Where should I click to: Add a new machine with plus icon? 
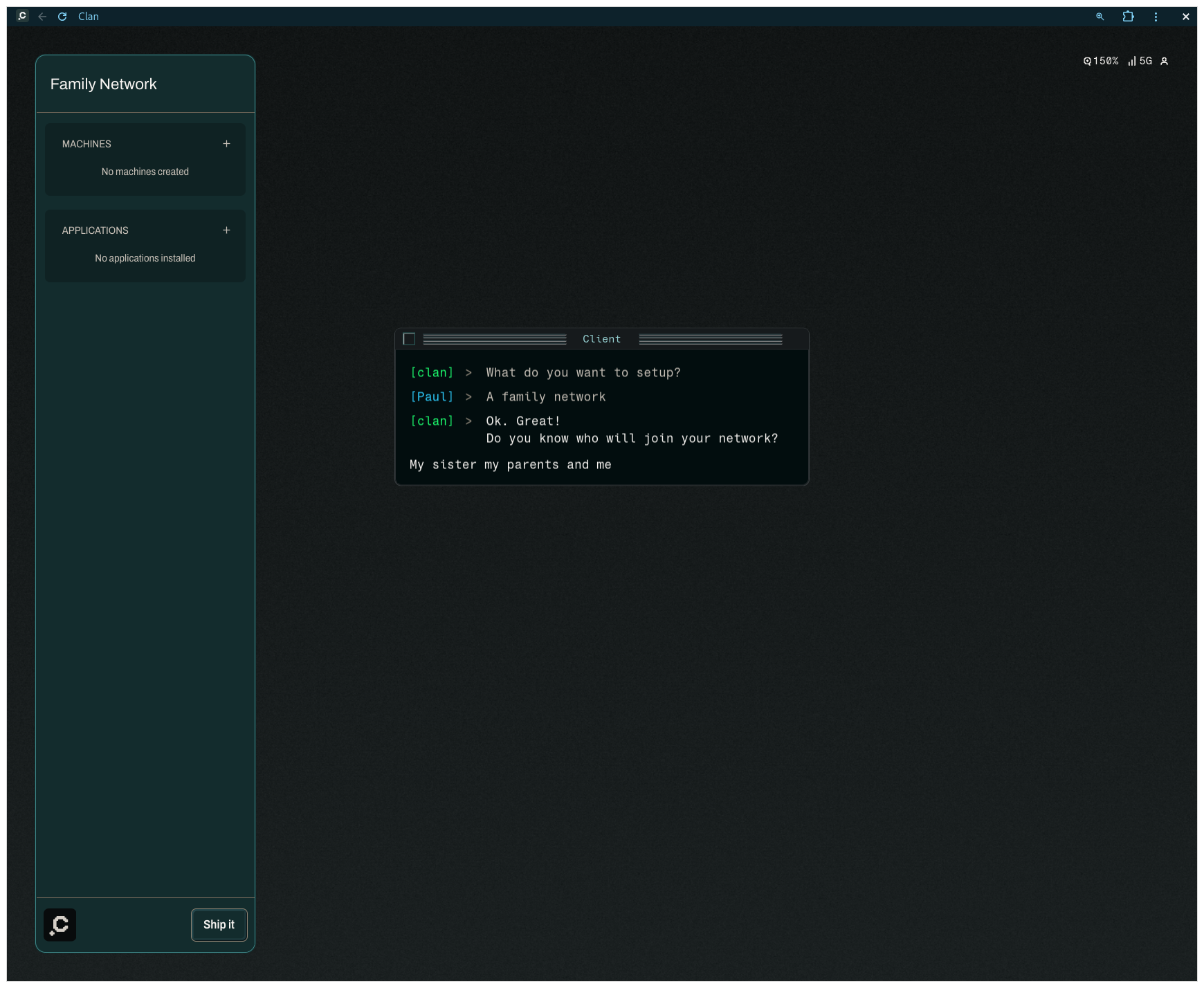click(226, 144)
